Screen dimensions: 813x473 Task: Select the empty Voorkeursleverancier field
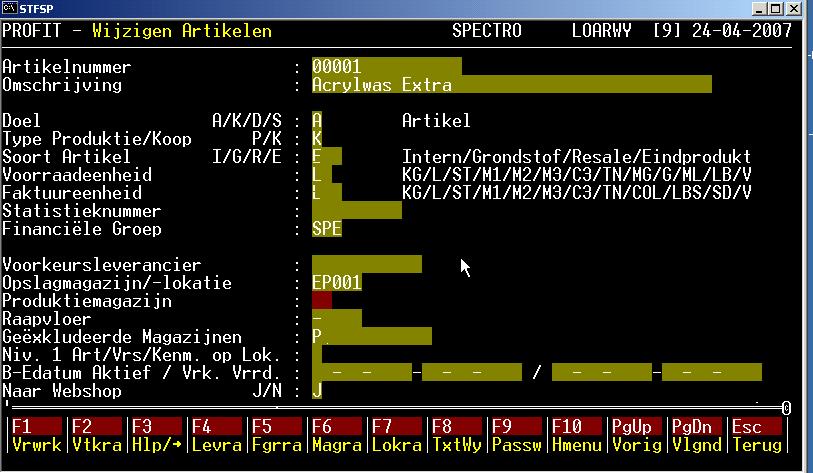coord(367,265)
